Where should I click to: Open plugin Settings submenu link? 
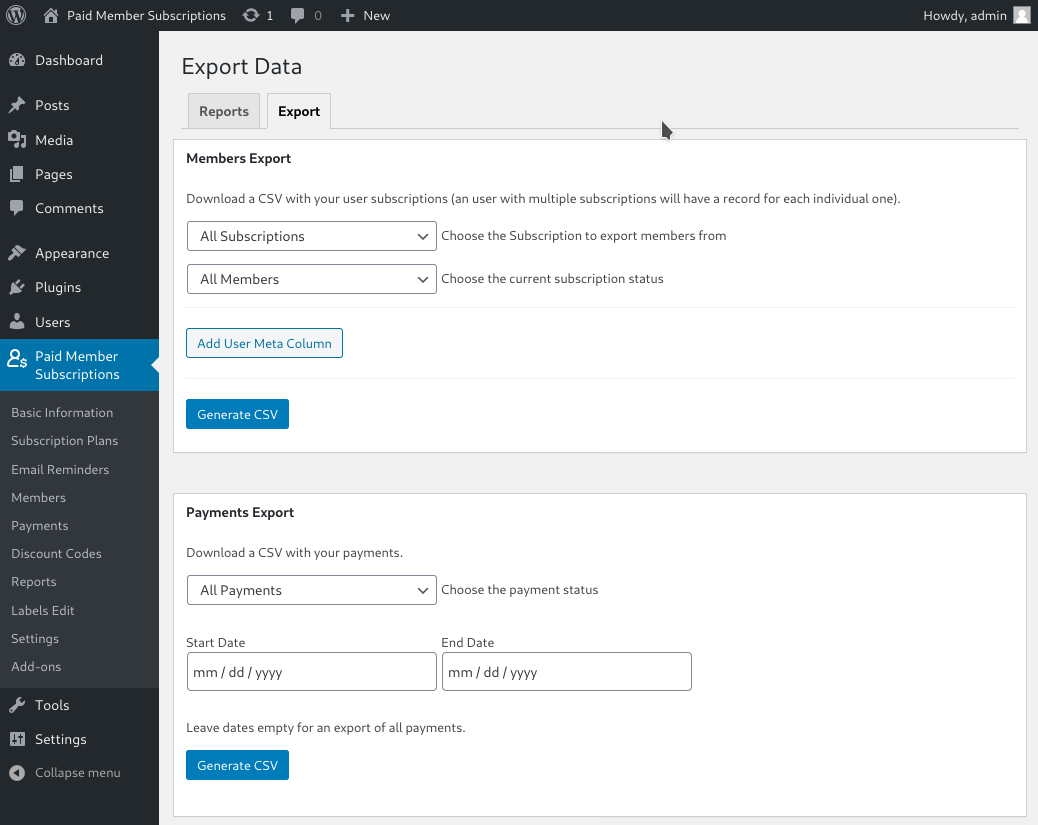[x=35, y=638]
